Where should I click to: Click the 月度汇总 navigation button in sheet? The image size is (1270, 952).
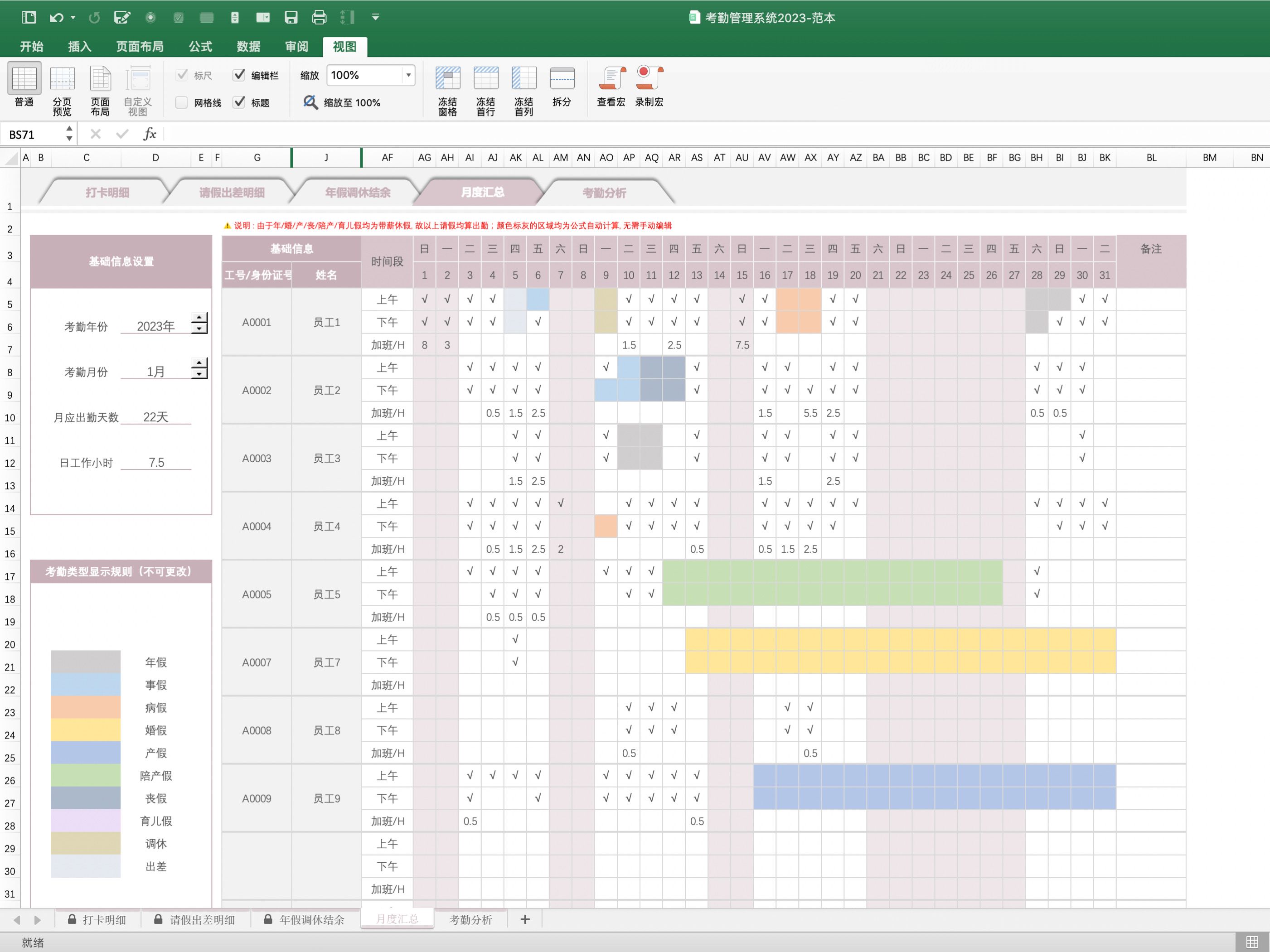tap(482, 192)
